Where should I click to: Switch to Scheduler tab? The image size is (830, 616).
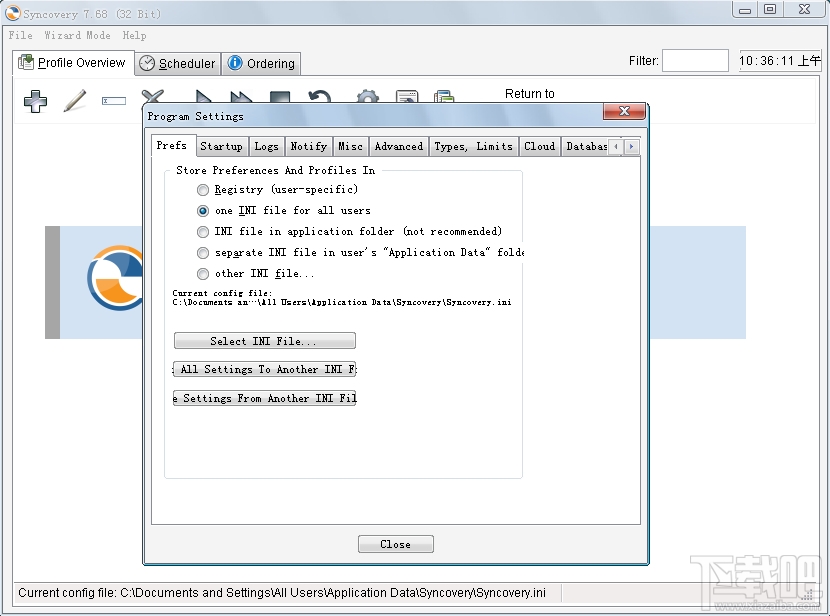coord(178,64)
